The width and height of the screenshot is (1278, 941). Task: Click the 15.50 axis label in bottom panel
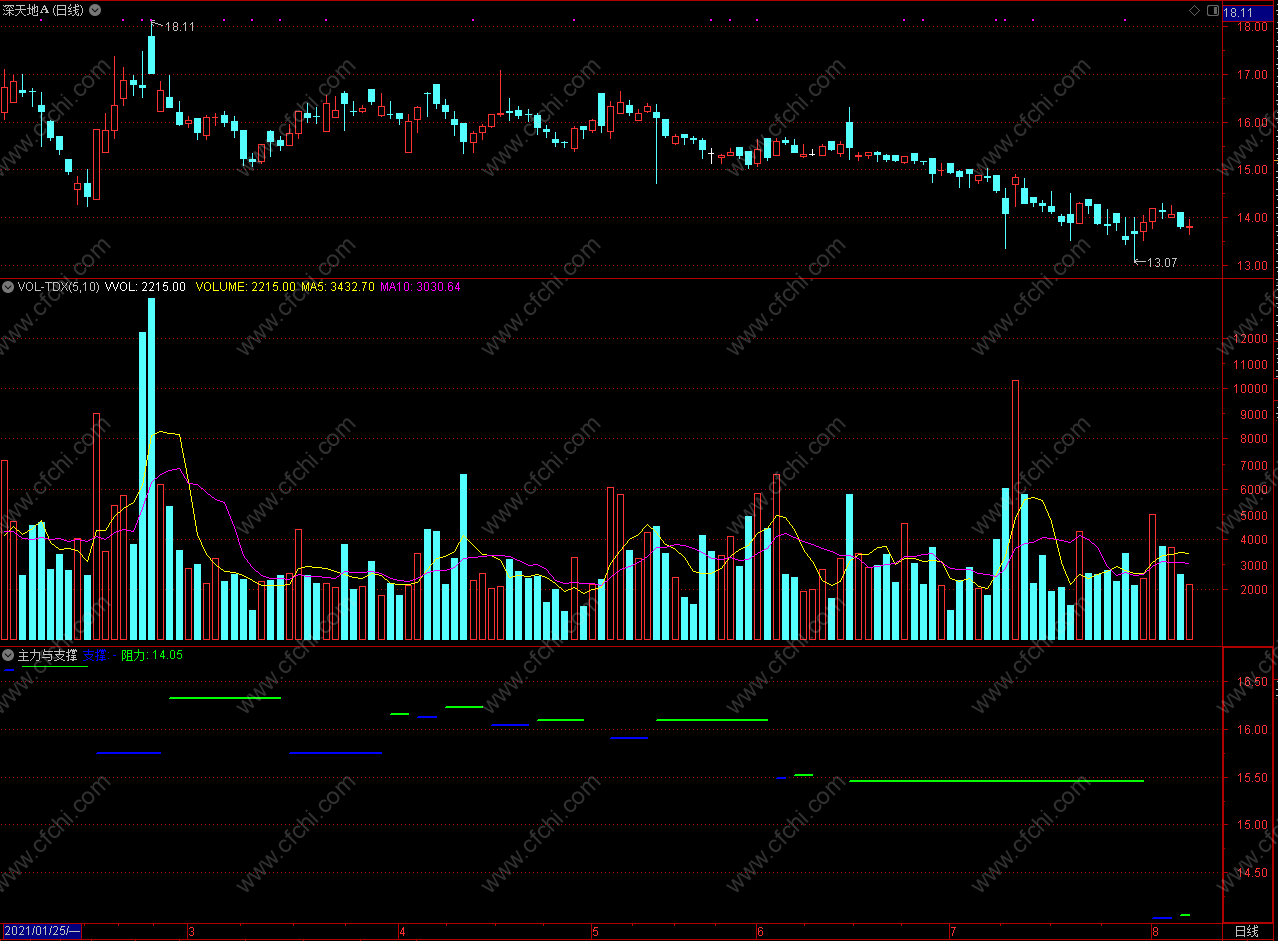pyautogui.click(x=1253, y=778)
